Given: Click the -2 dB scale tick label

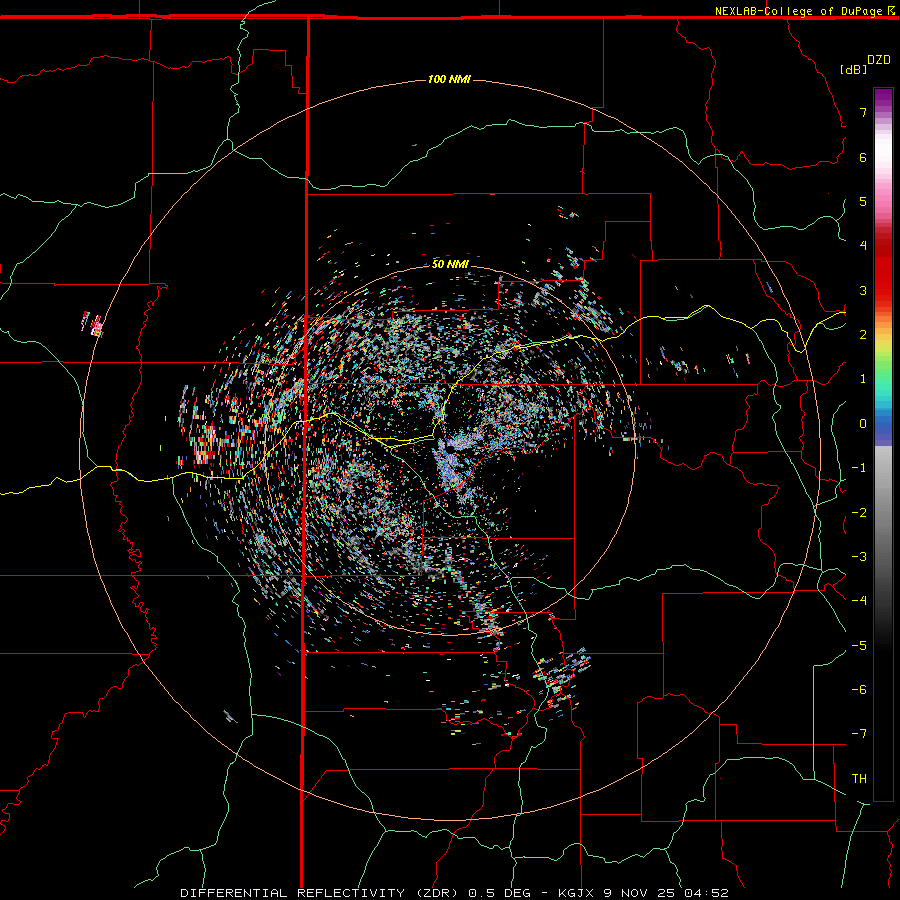Looking at the screenshot, I should point(859,512).
